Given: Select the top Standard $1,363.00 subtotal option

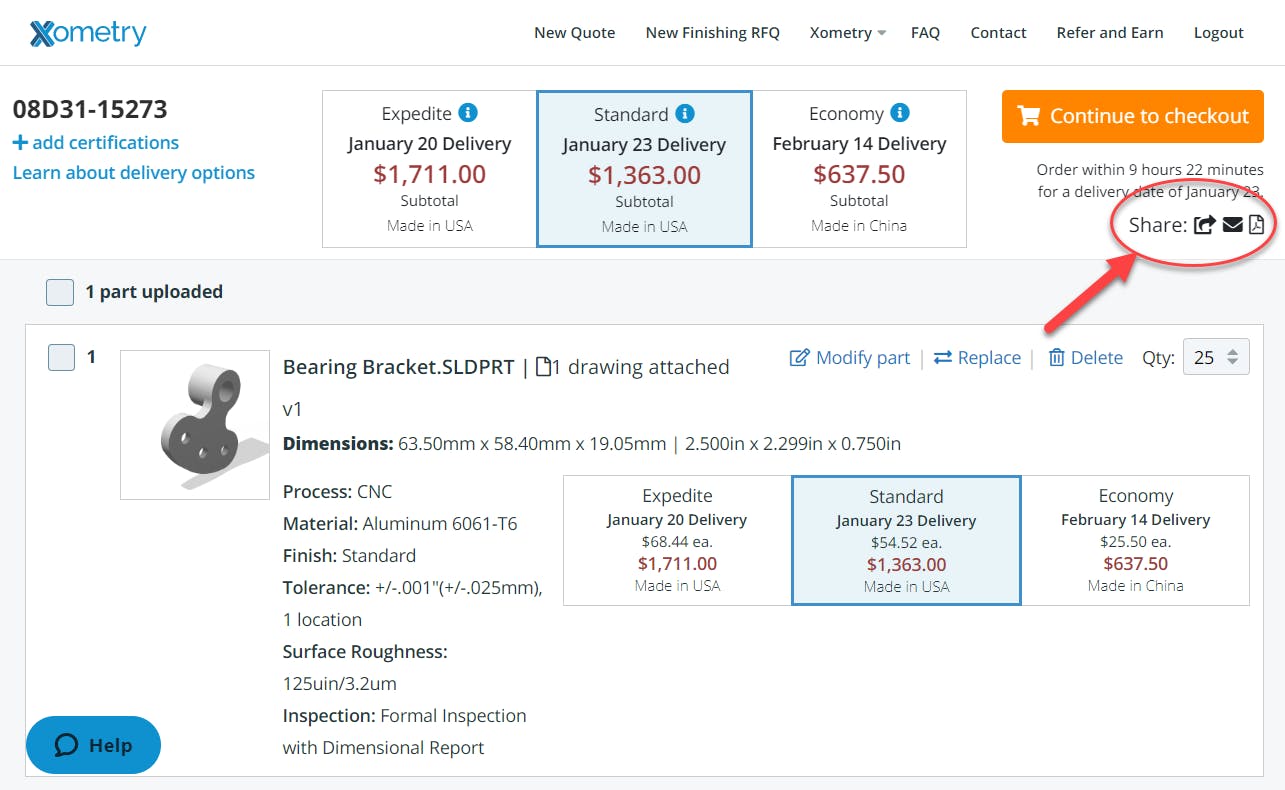Looking at the screenshot, I should [644, 169].
